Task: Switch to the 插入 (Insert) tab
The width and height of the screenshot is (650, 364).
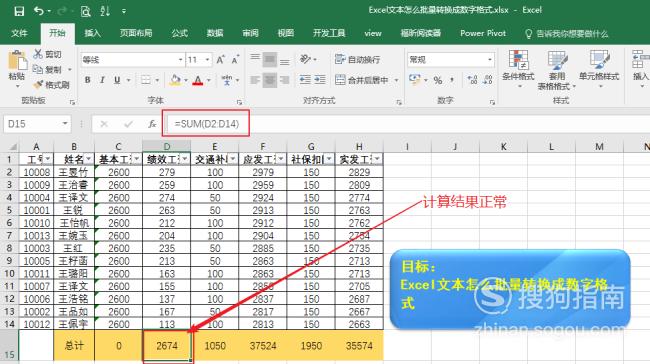Action: point(92,33)
